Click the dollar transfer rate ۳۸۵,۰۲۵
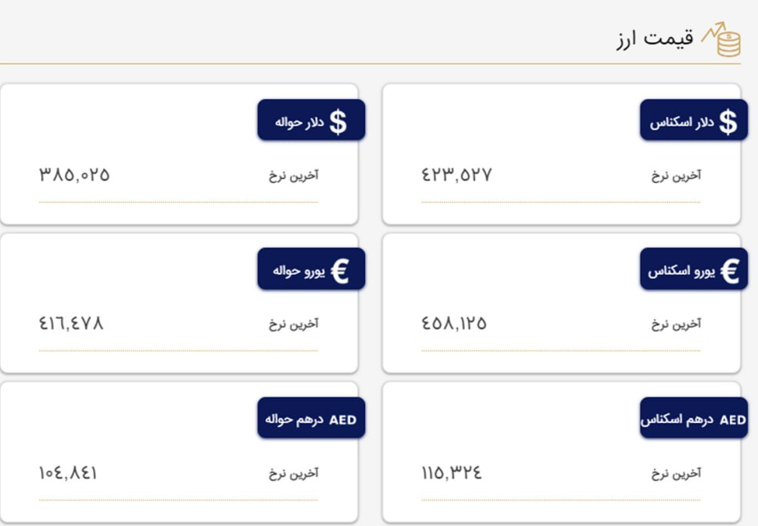758x526 pixels. [74, 175]
